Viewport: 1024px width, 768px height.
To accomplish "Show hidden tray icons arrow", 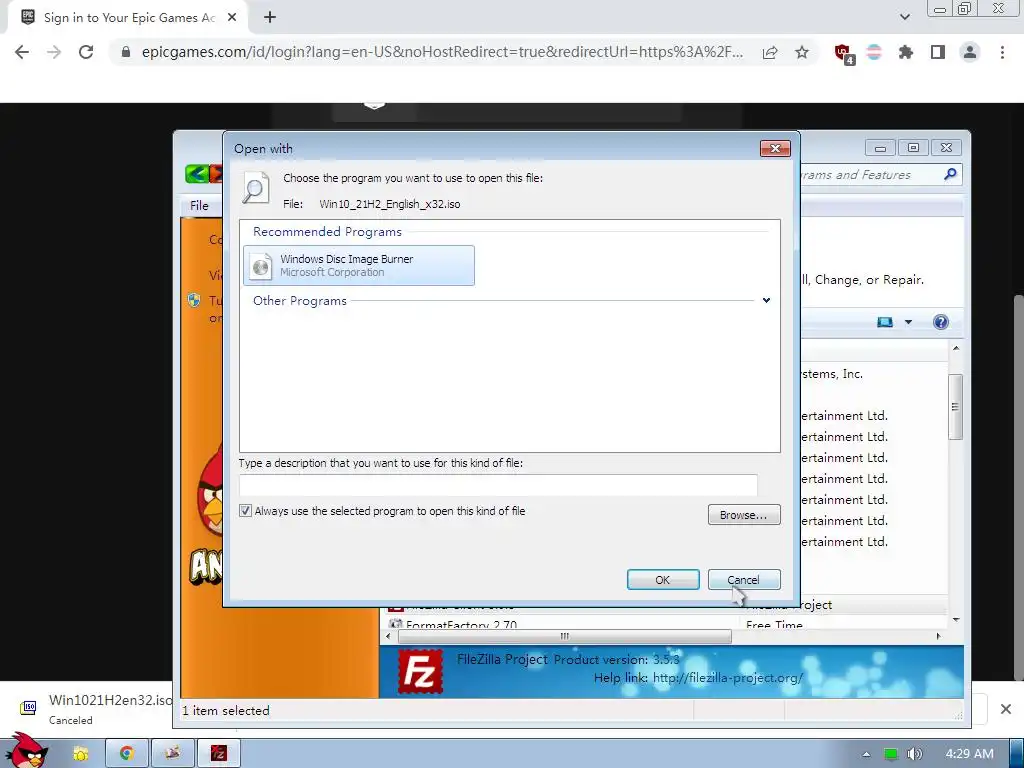I will coord(866,754).
